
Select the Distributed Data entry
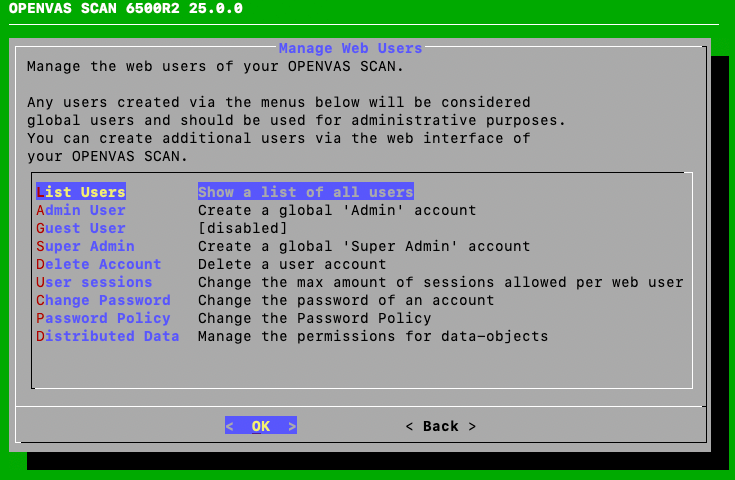[x=107, y=336]
